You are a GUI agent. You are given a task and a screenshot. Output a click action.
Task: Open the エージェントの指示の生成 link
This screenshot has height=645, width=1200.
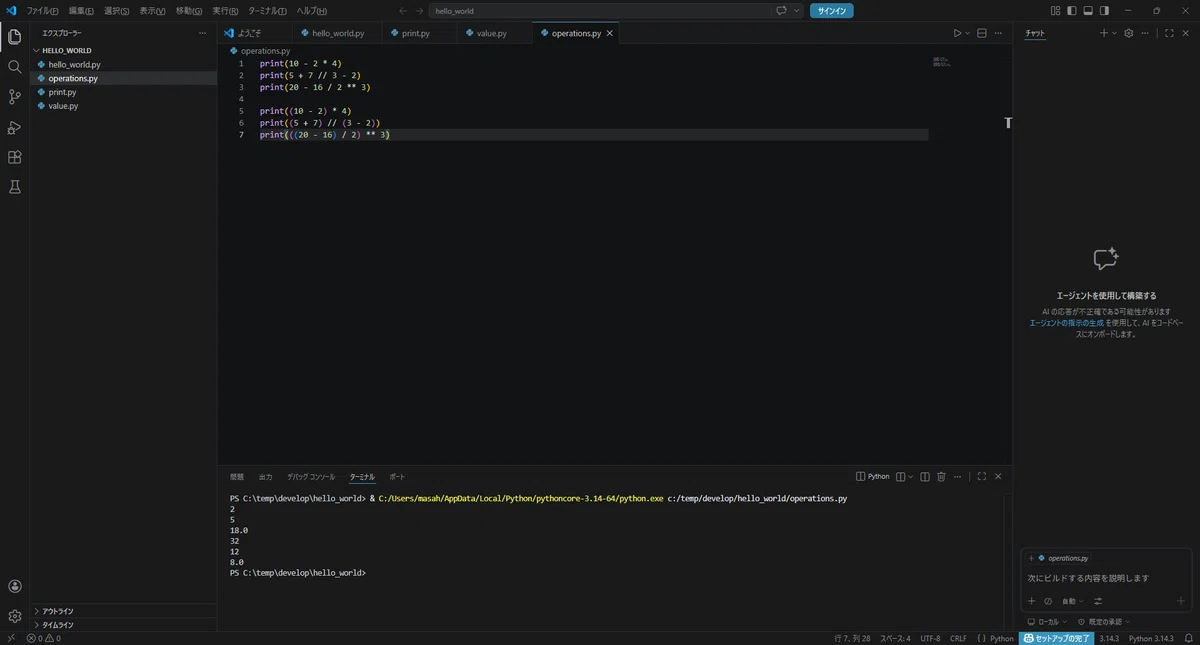click(1066, 323)
